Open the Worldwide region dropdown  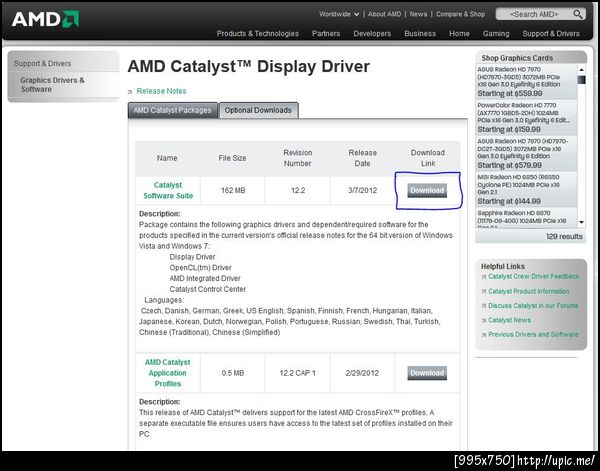pyautogui.click(x=339, y=14)
